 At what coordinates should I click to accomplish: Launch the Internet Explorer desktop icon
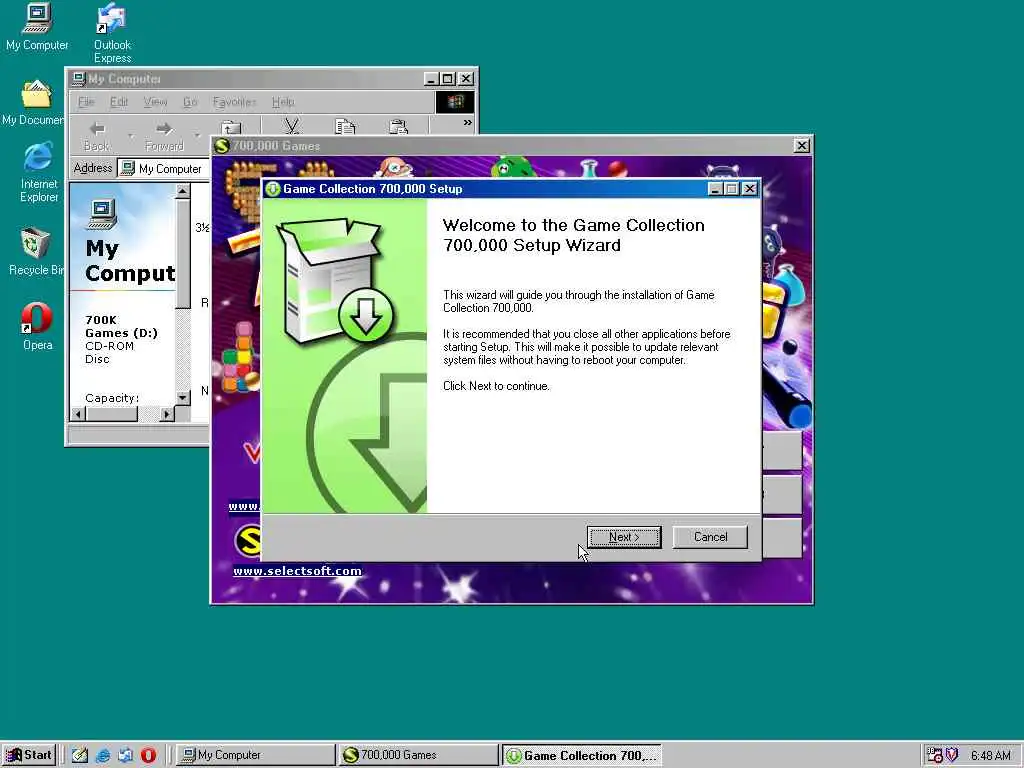coord(39,172)
